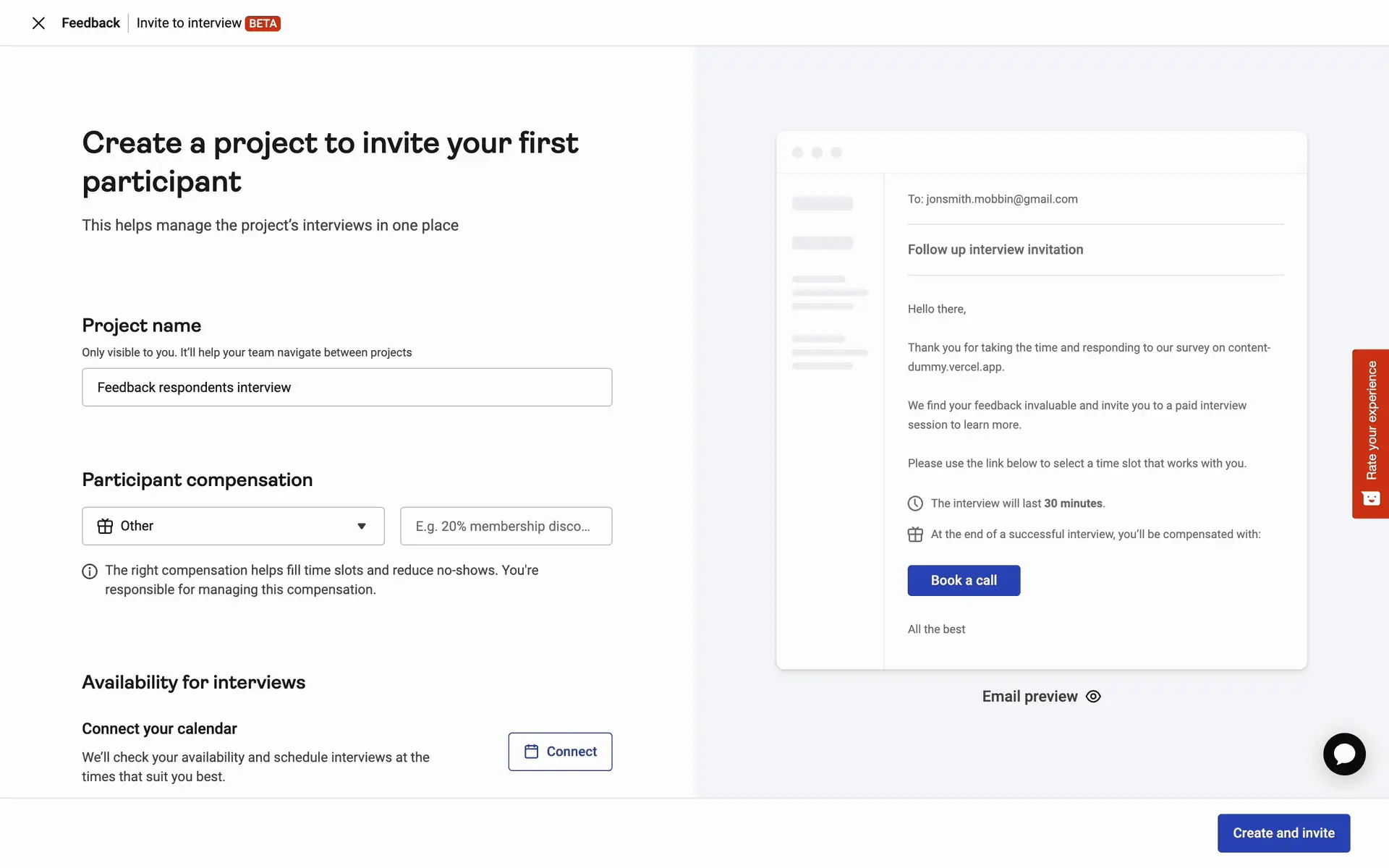Click the clock icon in email preview
This screenshot has width=1389, height=868.
point(915,503)
